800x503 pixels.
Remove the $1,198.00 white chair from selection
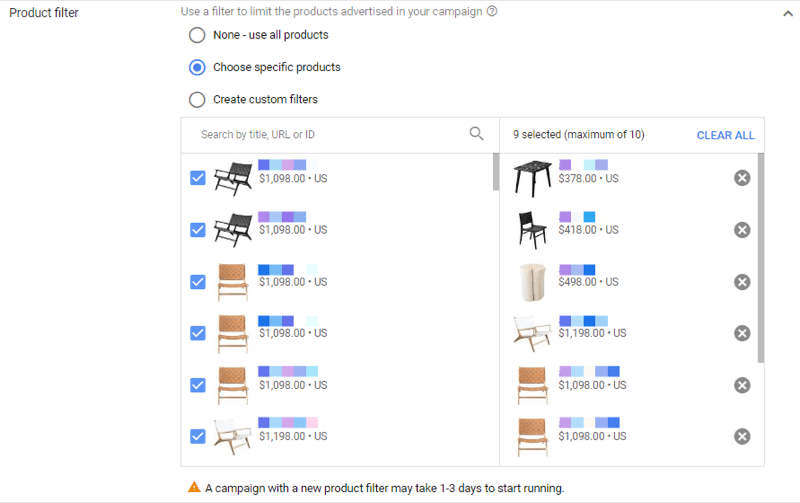tap(742, 333)
